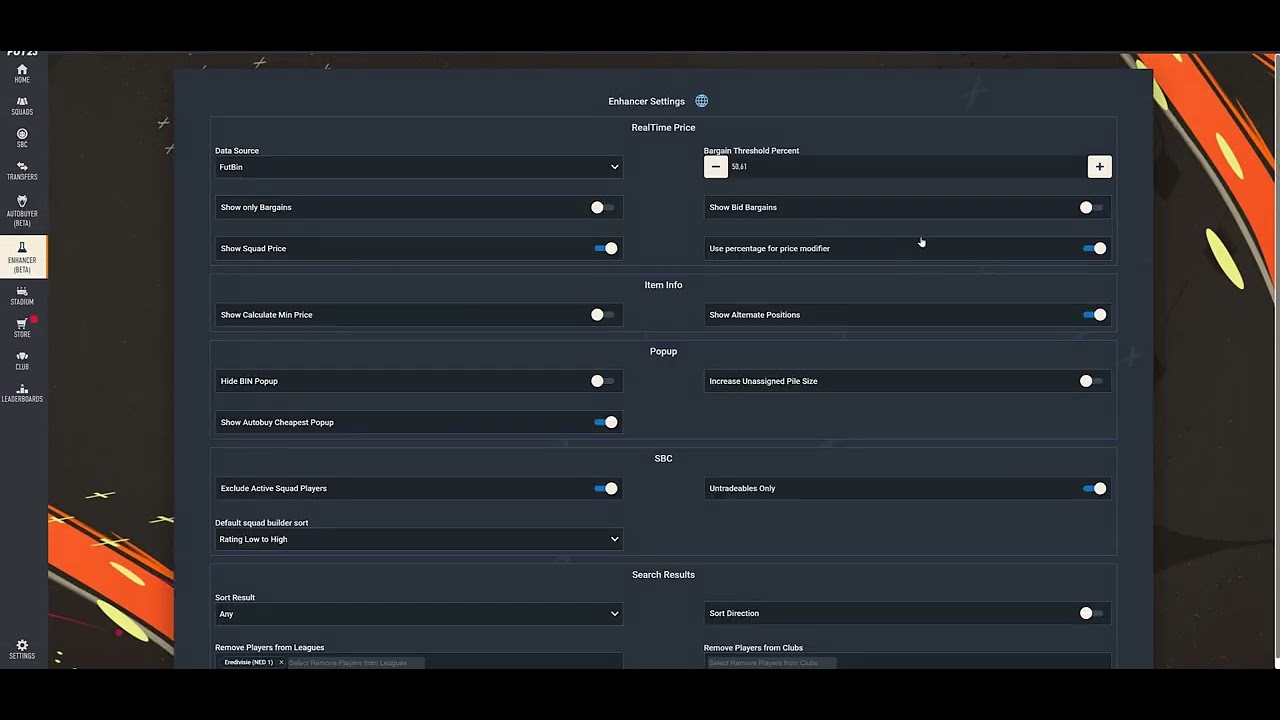Click the Bargain Threshold Percent value field
The width and height of the screenshot is (1280, 720).
coord(907,167)
